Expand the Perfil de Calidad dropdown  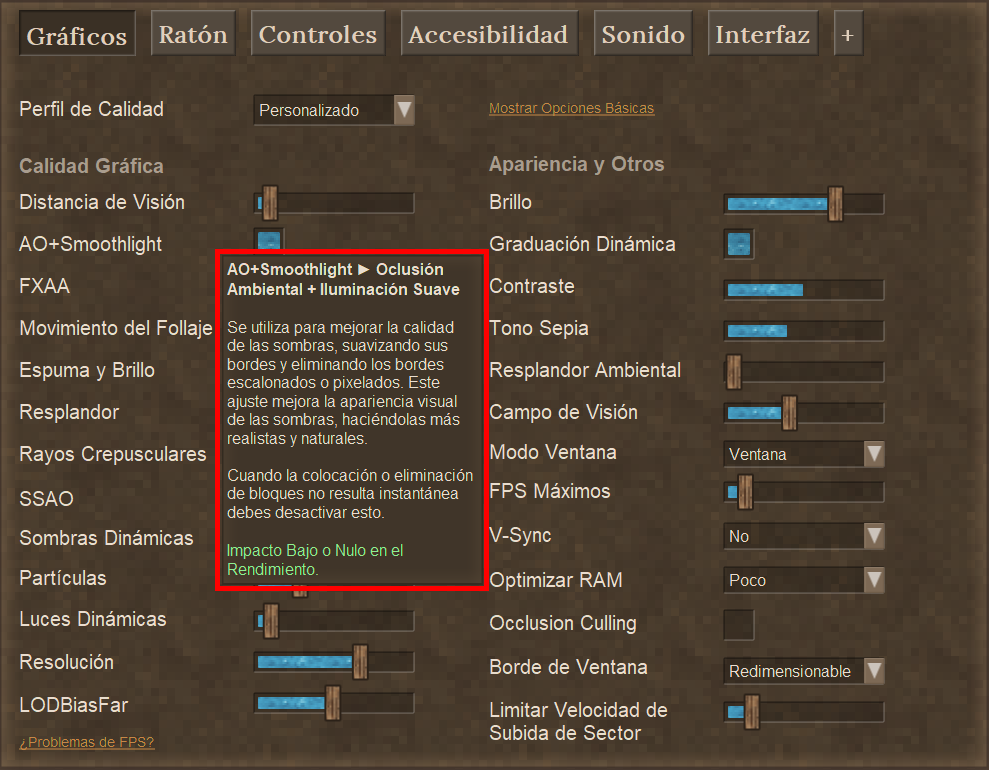(x=333, y=110)
